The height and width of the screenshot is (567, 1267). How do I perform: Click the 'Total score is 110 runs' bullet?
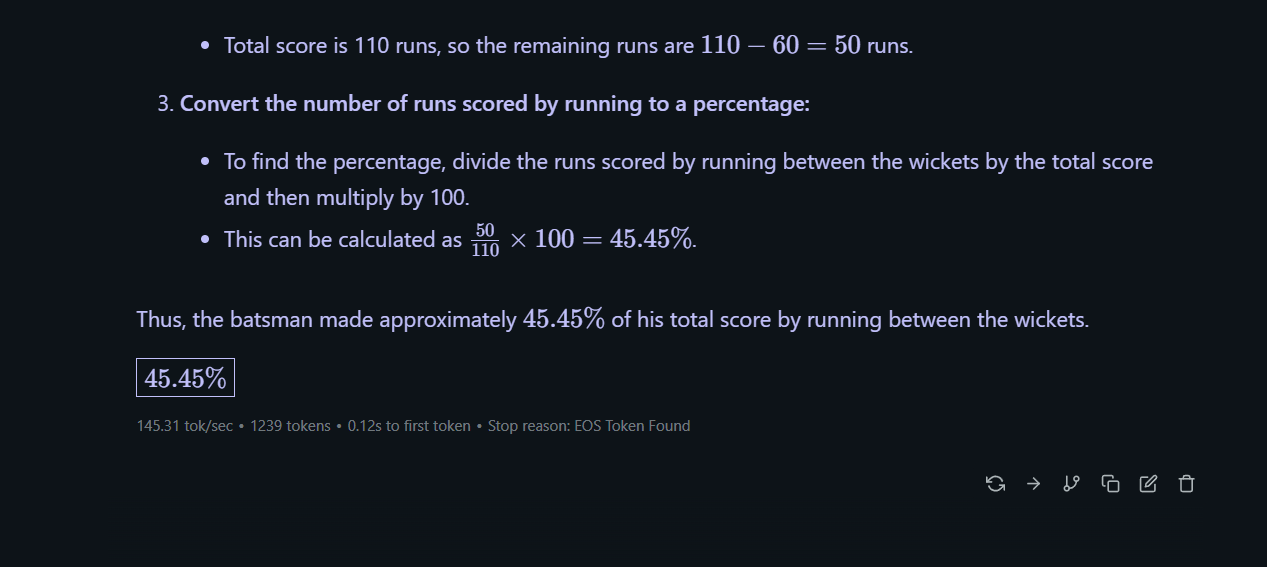pos(330,46)
